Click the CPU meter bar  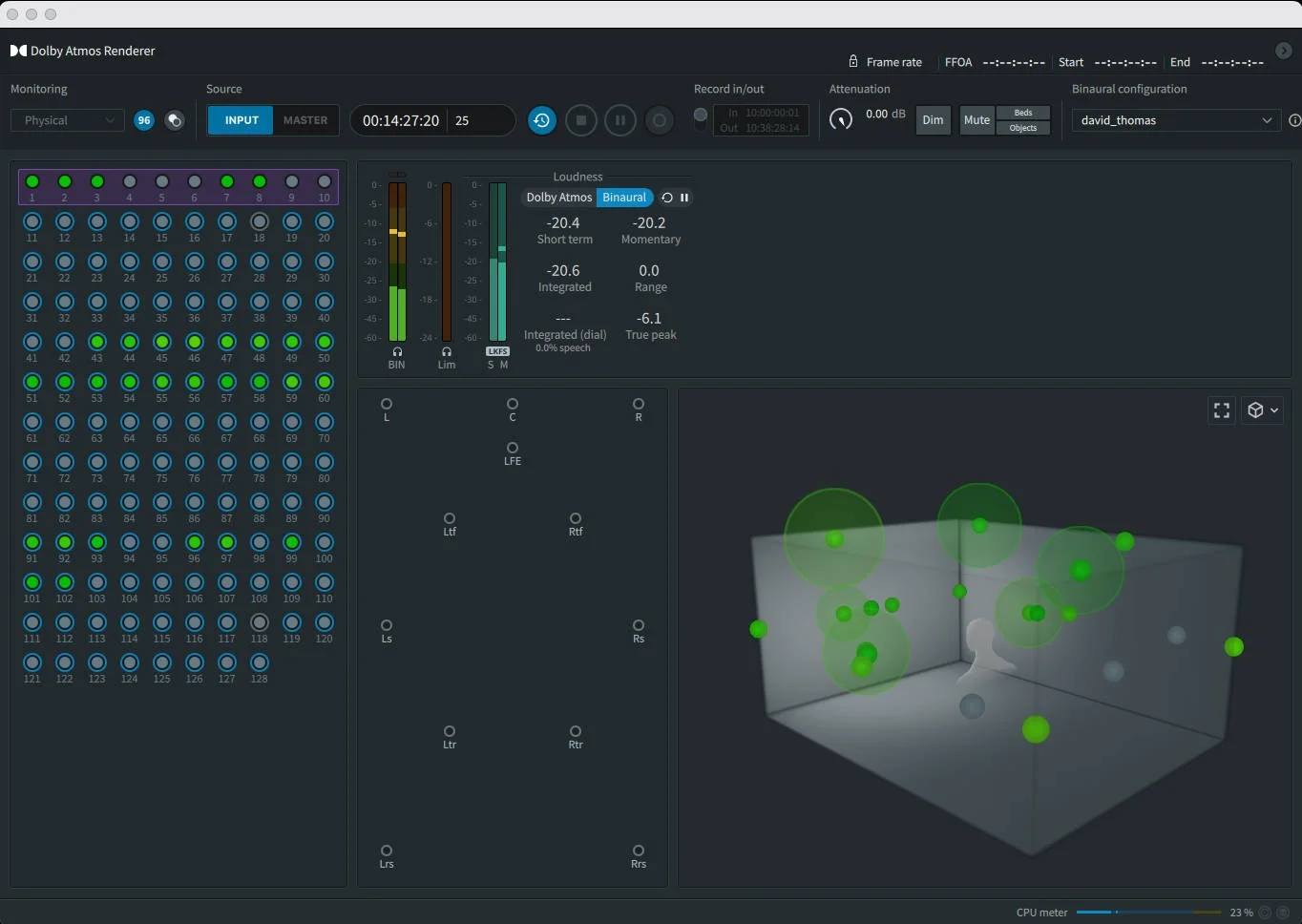[x=1148, y=913]
